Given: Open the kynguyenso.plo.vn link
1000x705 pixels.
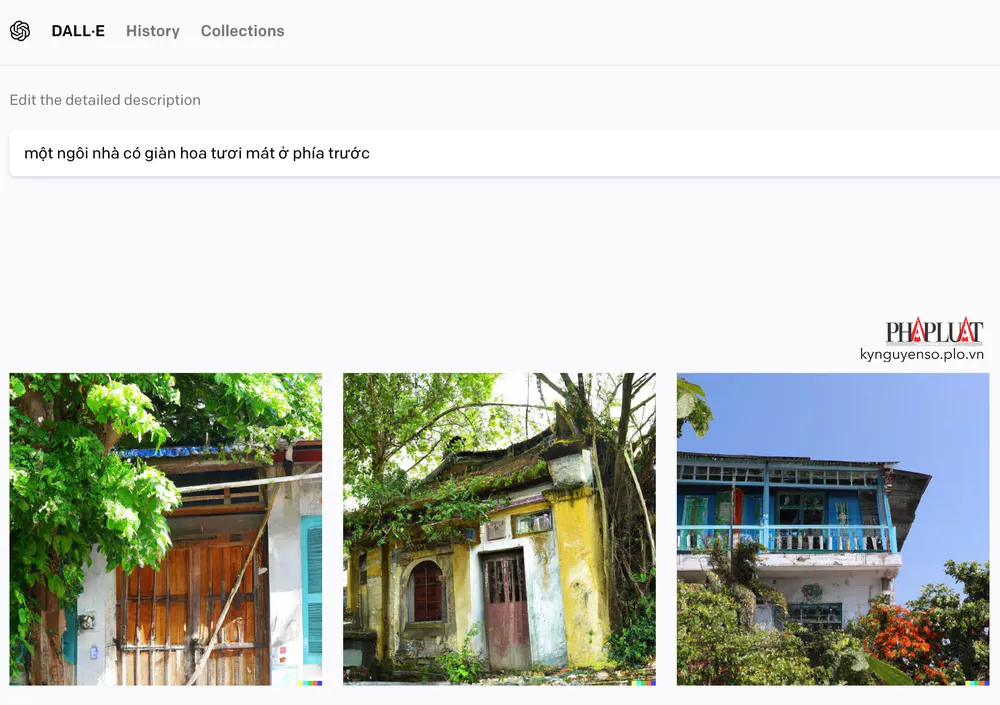Looking at the screenshot, I should 922,354.
